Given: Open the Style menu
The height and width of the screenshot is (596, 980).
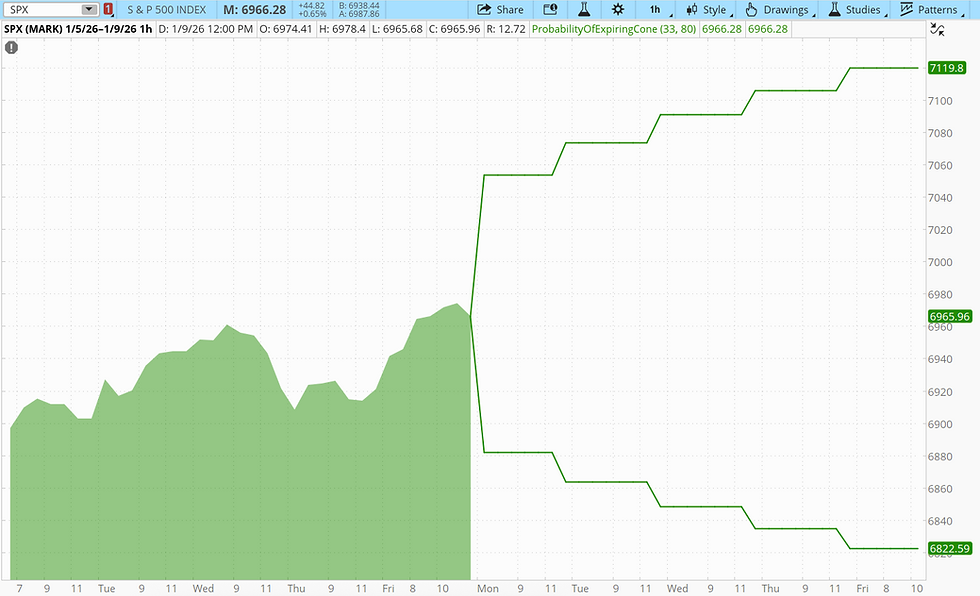Looking at the screenshot, I should pos(708,9).
